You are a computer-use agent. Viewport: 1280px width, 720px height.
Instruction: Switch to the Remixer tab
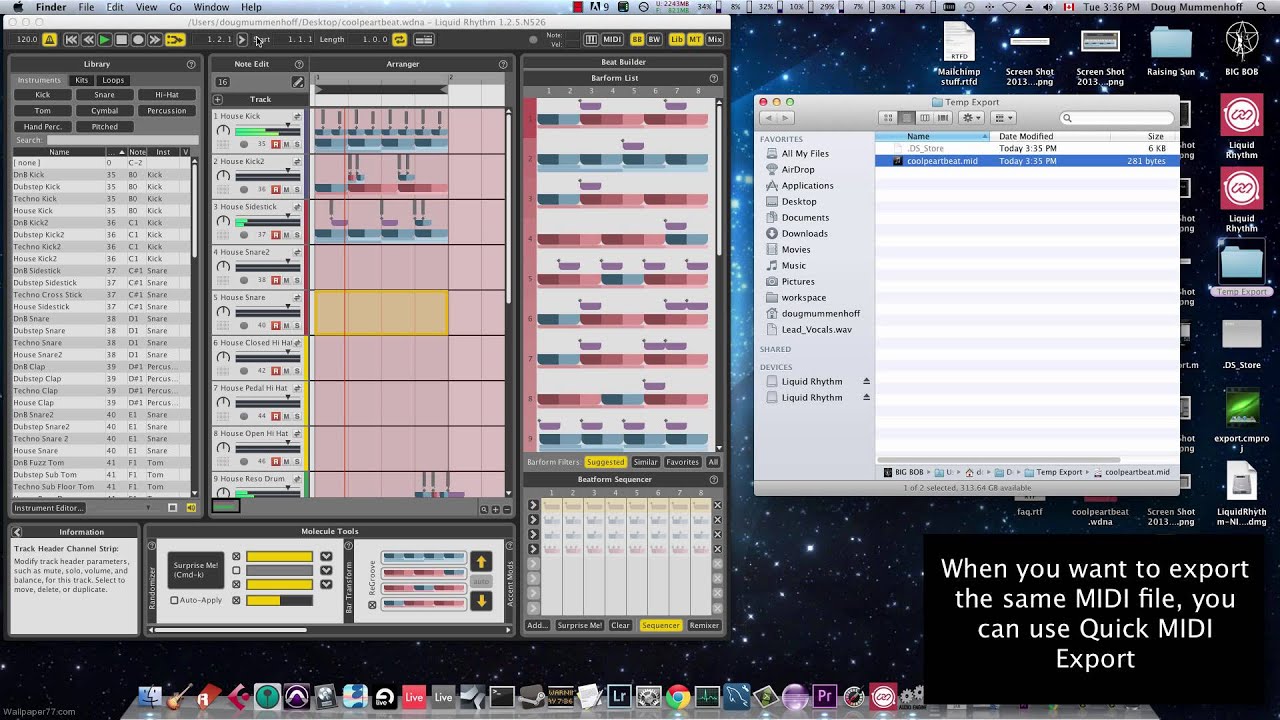click(x=704, y=625)
